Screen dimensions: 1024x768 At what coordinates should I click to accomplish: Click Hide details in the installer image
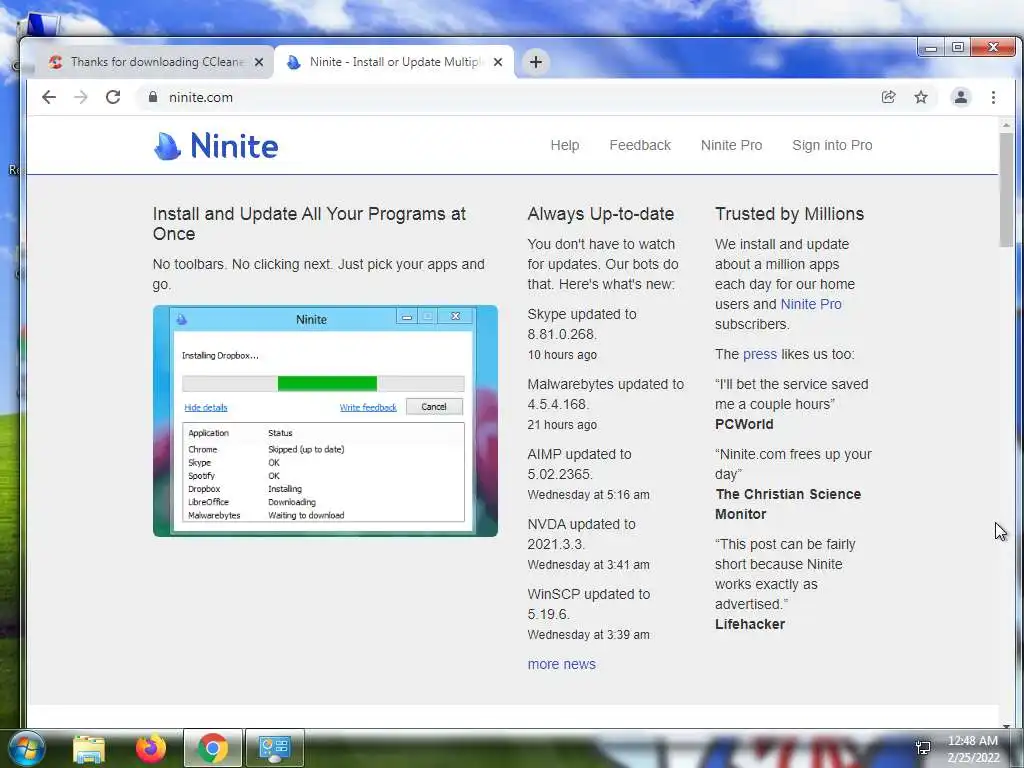(206, 408)
